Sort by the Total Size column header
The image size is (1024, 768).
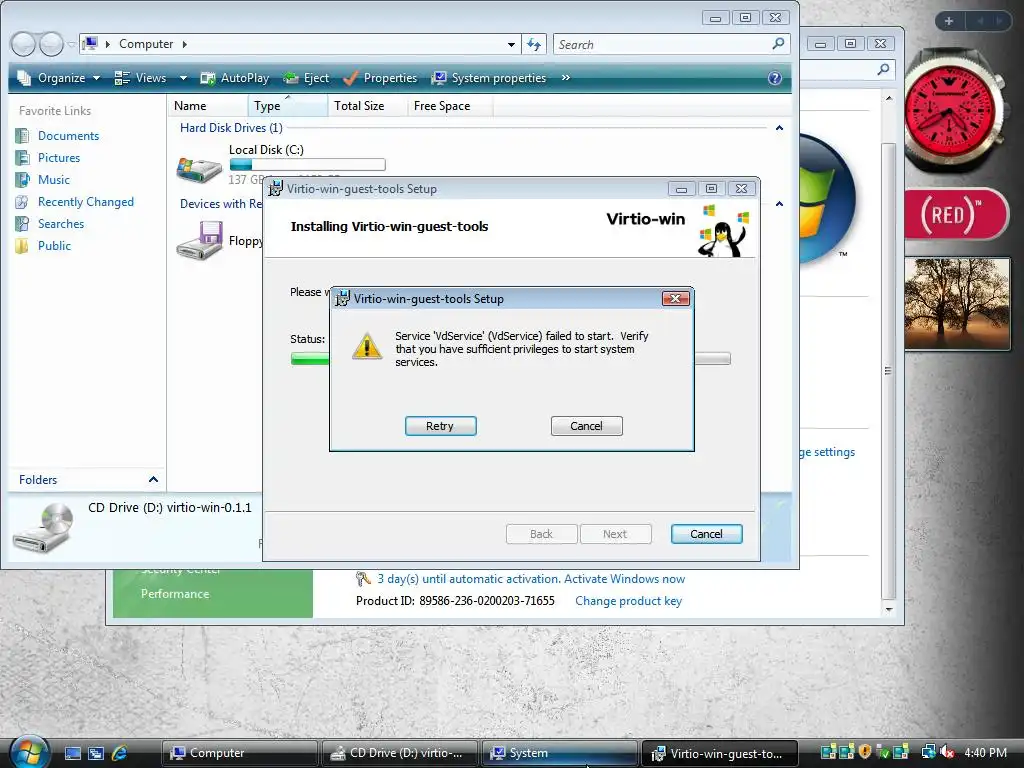[368, 106]
